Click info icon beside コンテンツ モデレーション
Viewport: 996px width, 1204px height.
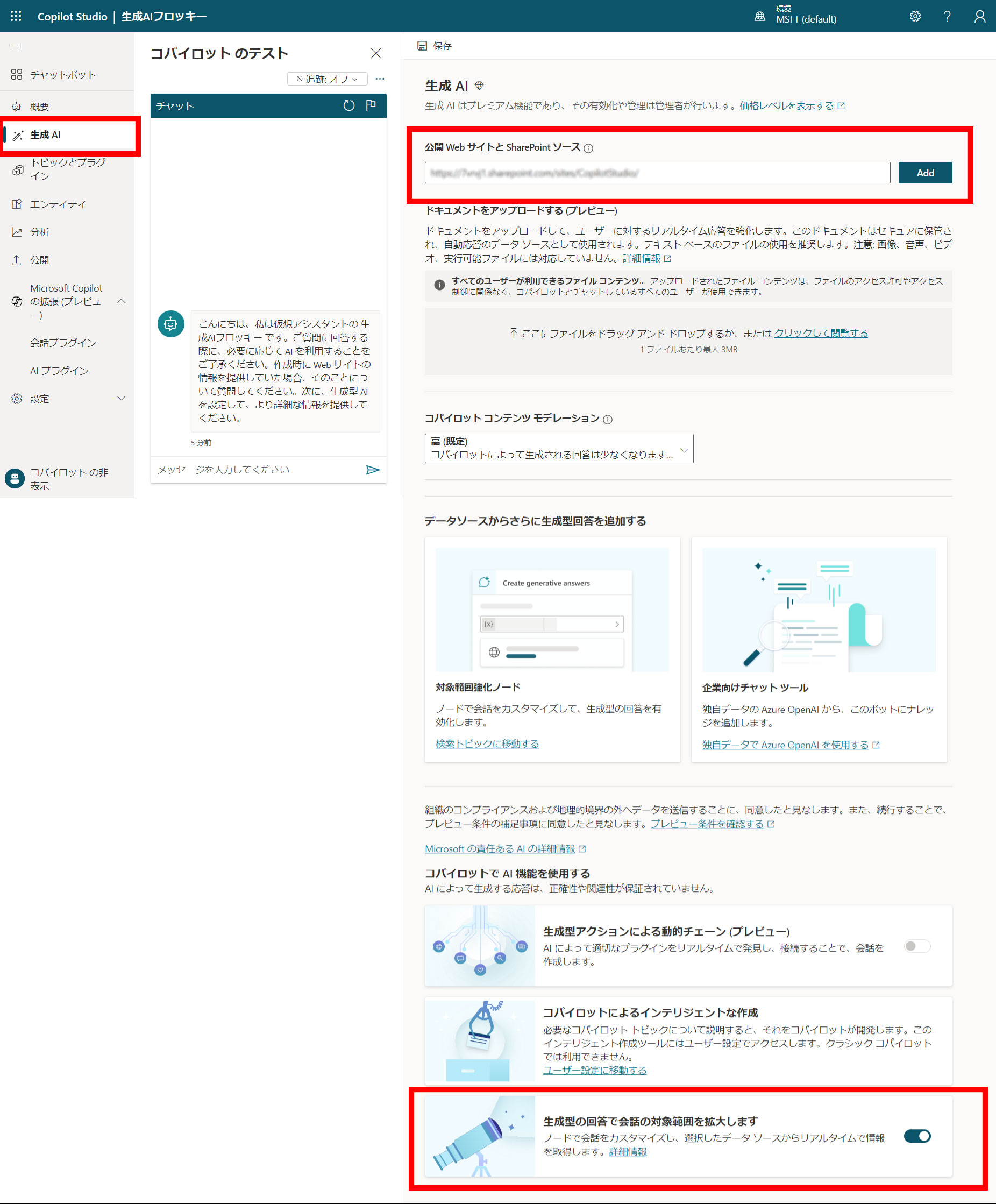tap(608, 419)
